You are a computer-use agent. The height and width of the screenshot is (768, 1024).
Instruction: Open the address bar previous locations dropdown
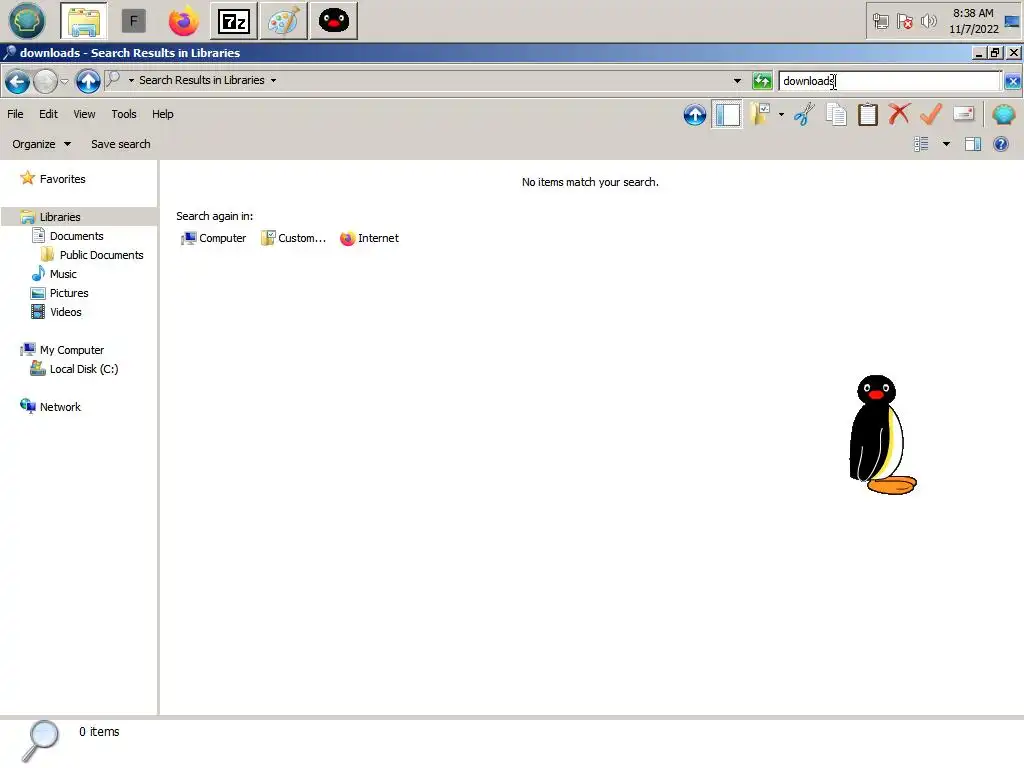(x=737, y=81)
